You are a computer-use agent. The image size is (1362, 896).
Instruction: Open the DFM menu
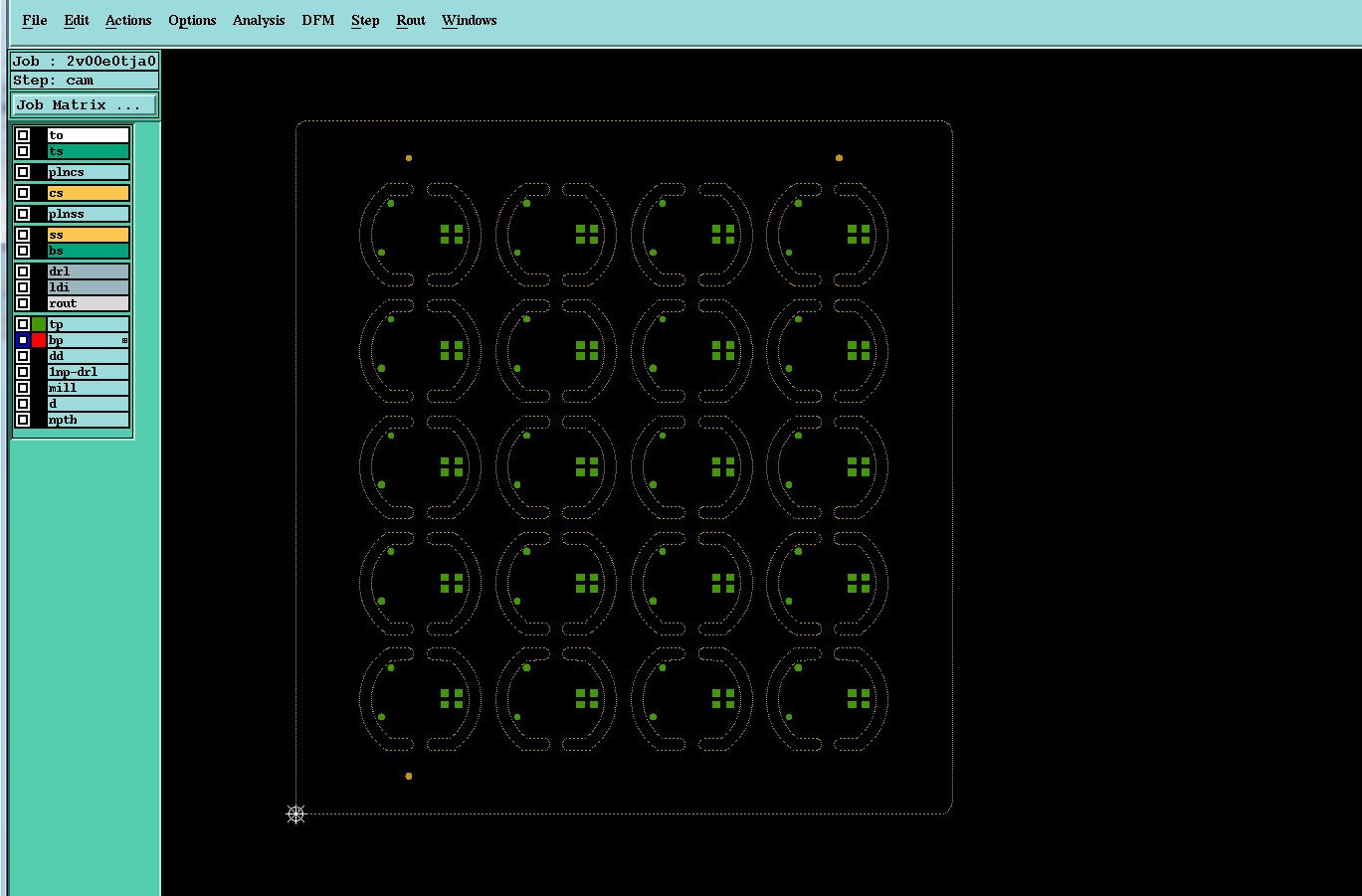318,20
